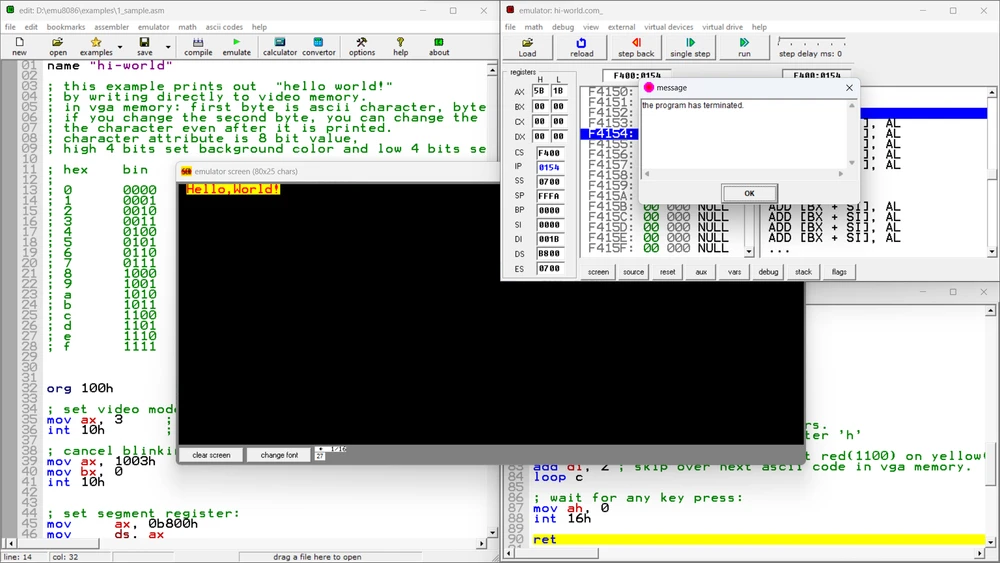This screenshot has height=563, width=1000.
Task: Click the IP register value field
Action: 549,167
